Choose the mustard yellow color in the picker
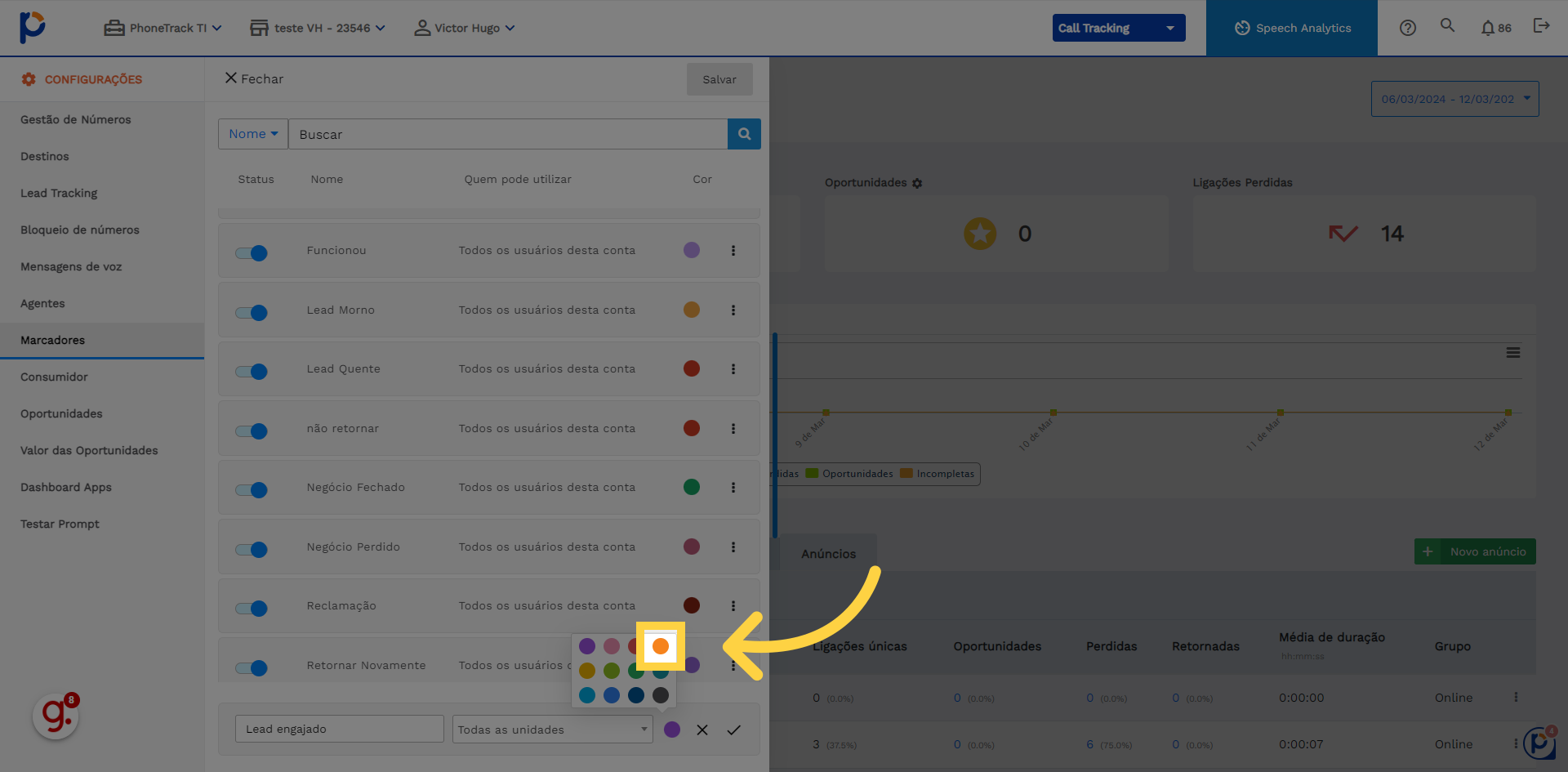 click(x=587, y=671)
